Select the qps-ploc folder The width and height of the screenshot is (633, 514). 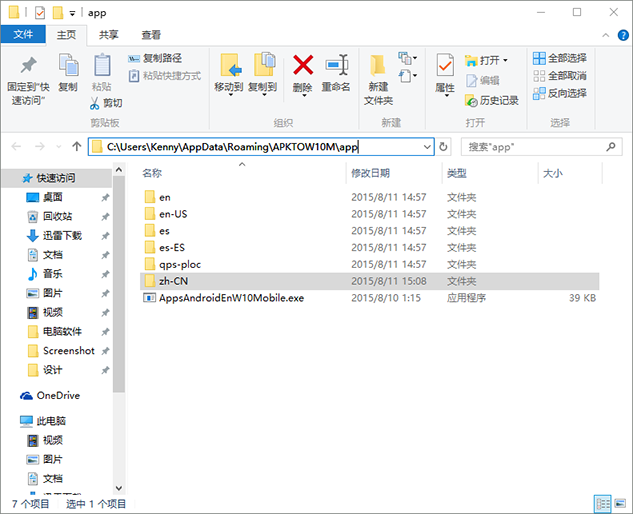(x=369, y=264)
